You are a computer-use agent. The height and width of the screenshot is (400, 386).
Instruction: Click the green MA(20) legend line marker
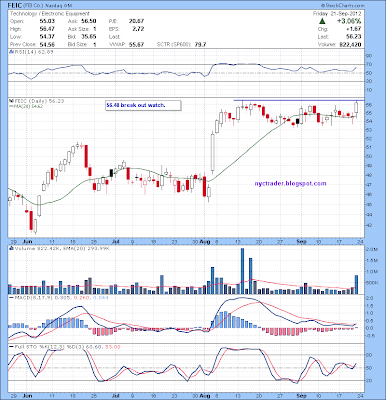[10, 106]
